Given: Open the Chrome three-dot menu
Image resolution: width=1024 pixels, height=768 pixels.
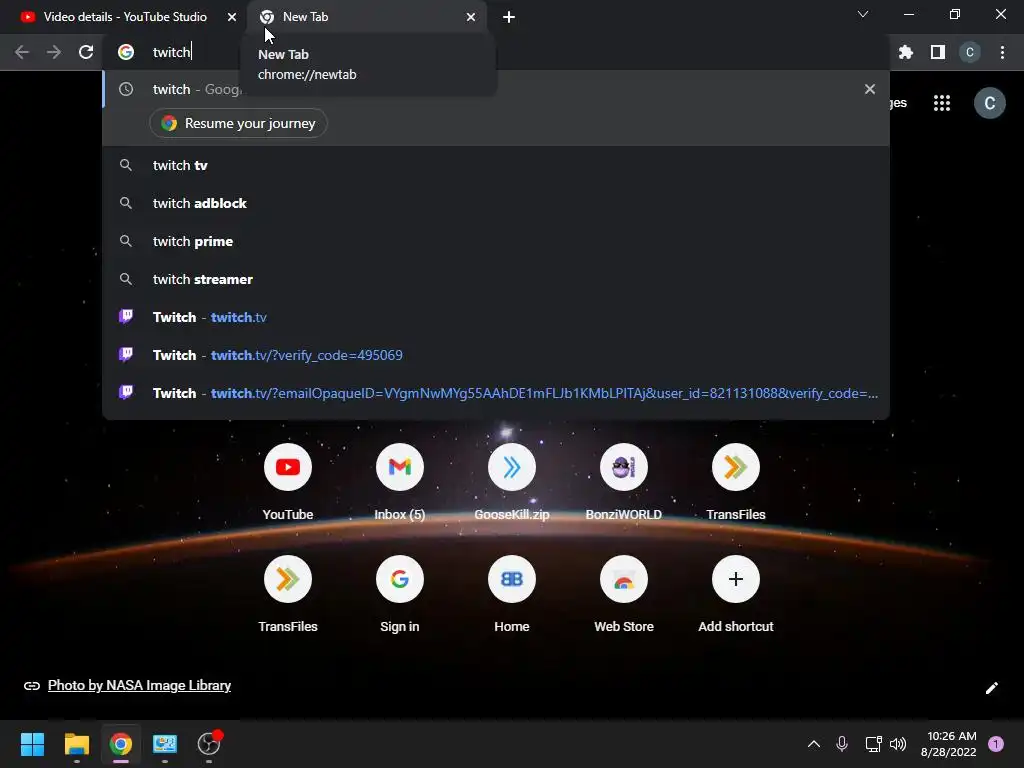Looking at the screenshot, I should 1002,52.
